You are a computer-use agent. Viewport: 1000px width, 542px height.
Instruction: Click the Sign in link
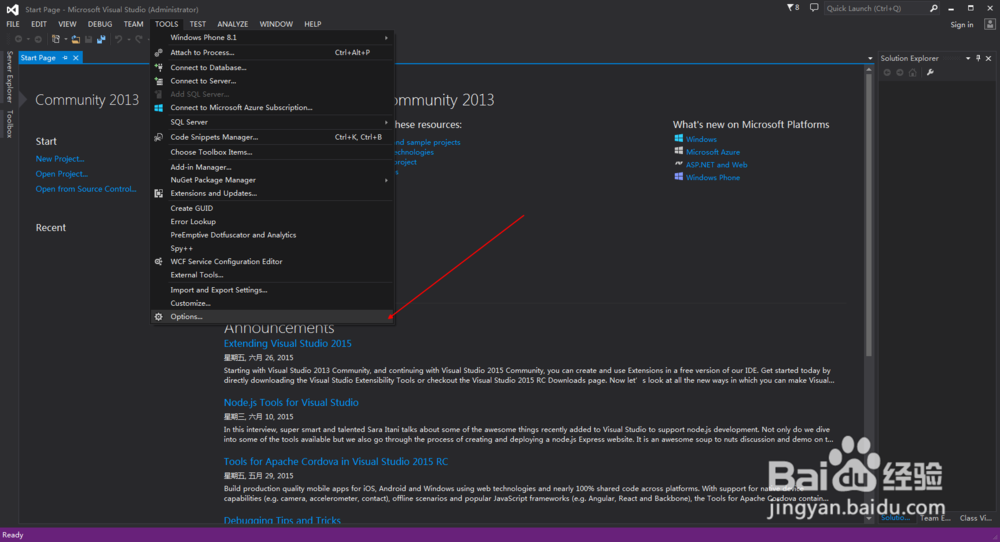[x=962, y=25]
